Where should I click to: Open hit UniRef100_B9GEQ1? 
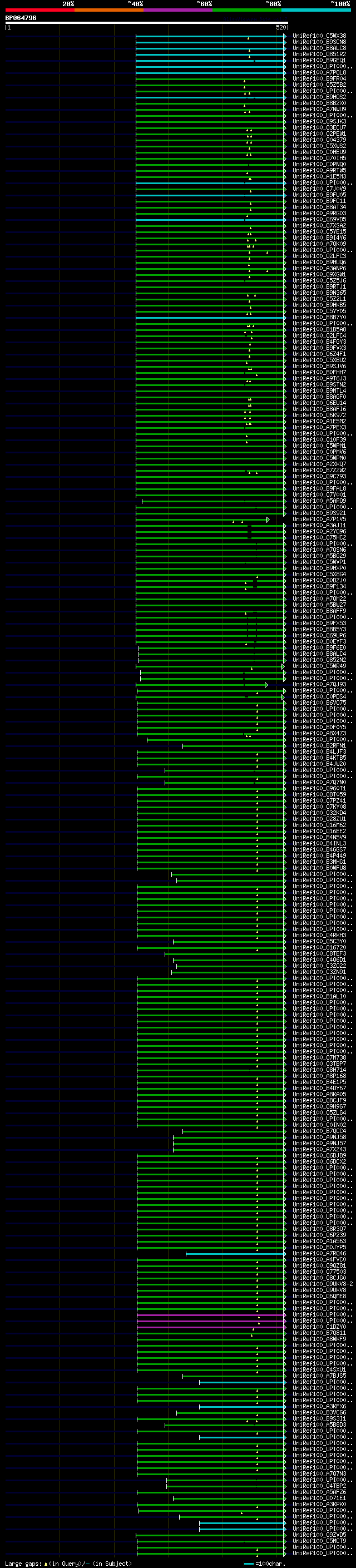coord(319,61)
